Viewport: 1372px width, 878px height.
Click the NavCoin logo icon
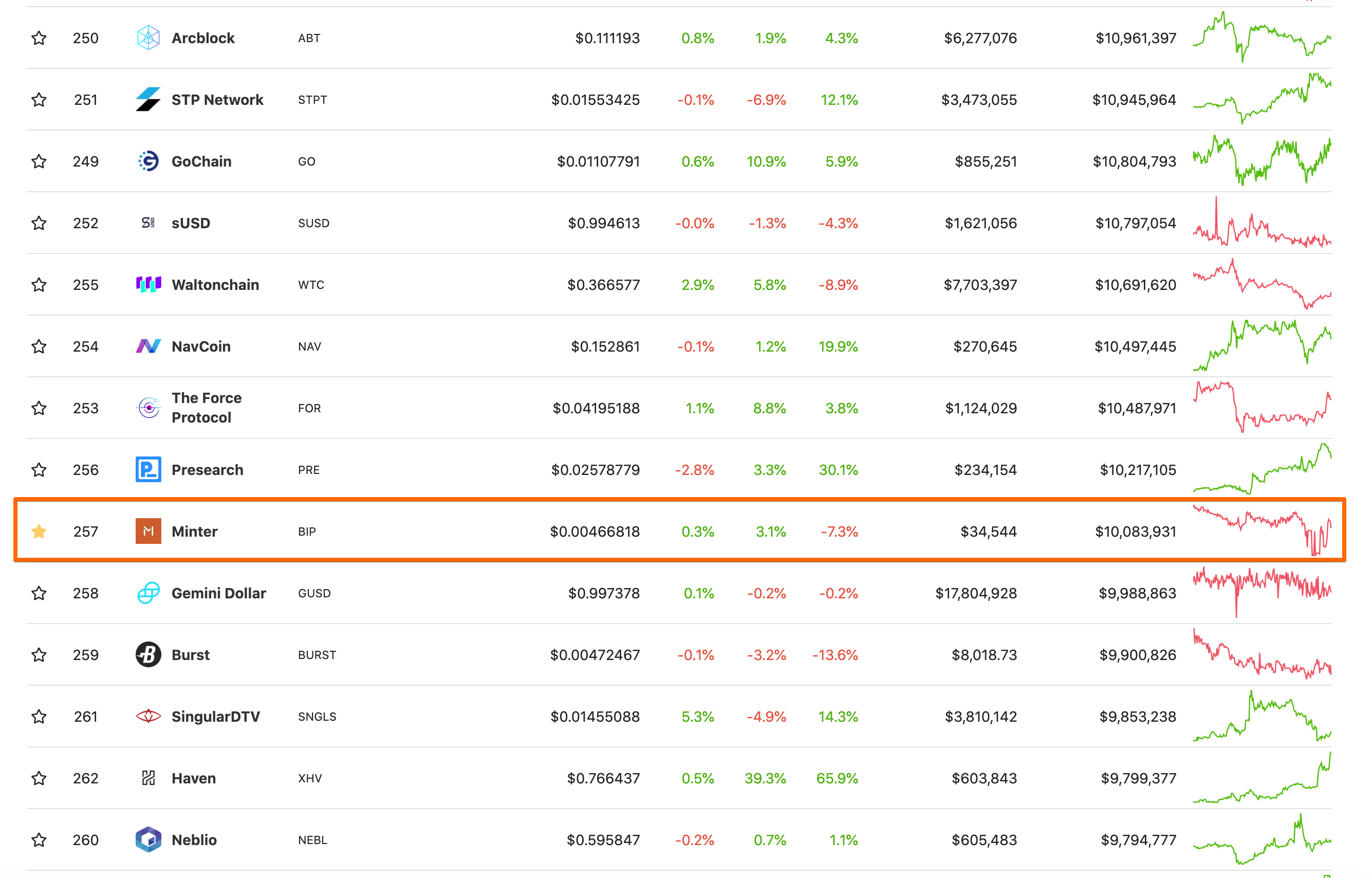coord(148,346)
